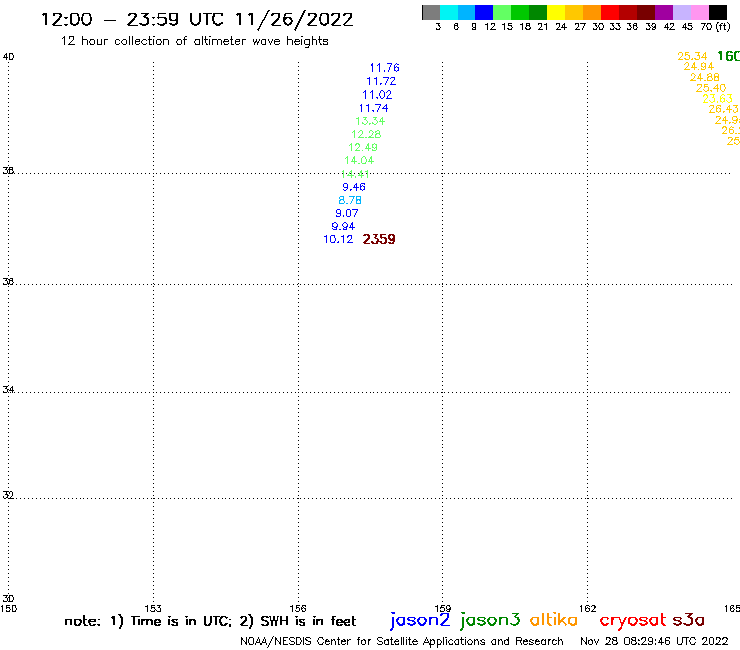740x650 pixels.
Task: Click the '12' label under the legend
Action: pyautogui.click(x=490, y=27)
